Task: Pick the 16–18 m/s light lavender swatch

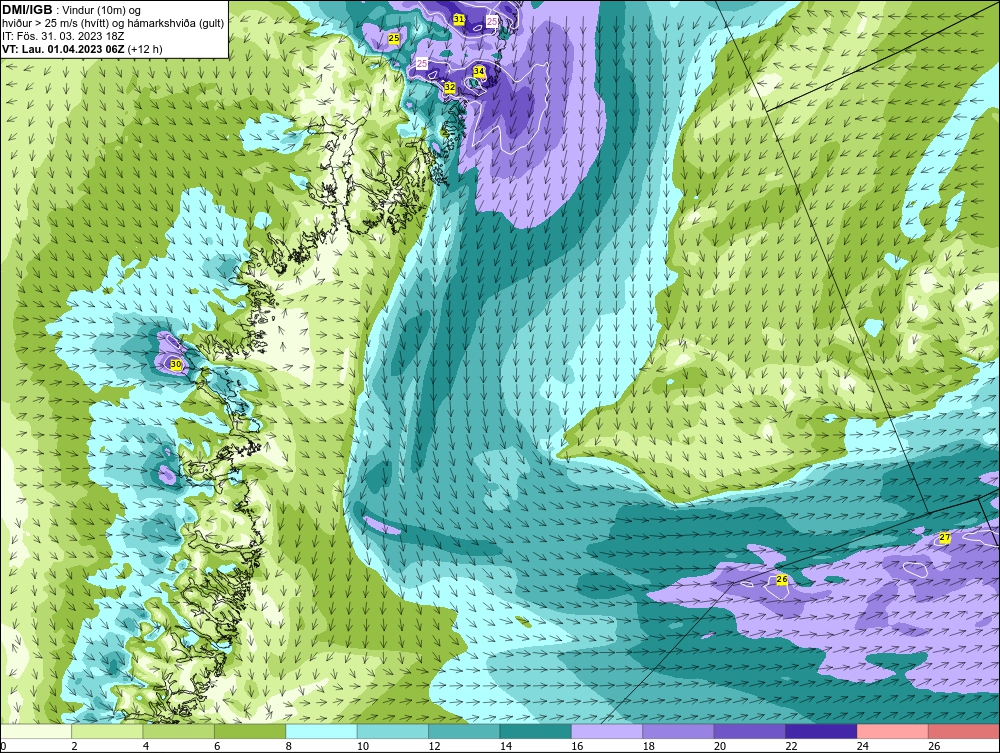Action: click(607, 731)
